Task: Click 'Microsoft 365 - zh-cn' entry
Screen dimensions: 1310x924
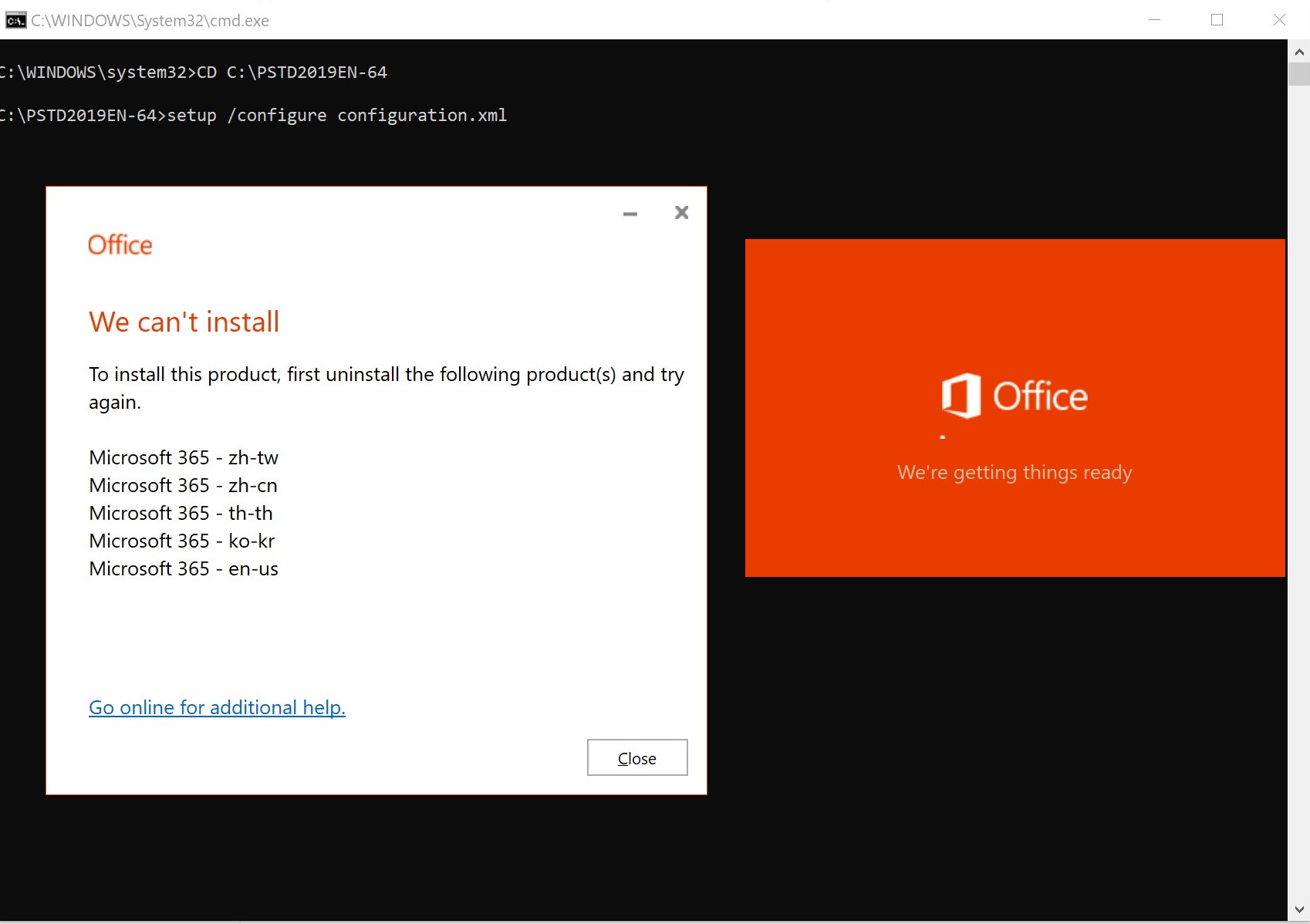Action: point(184,485)
